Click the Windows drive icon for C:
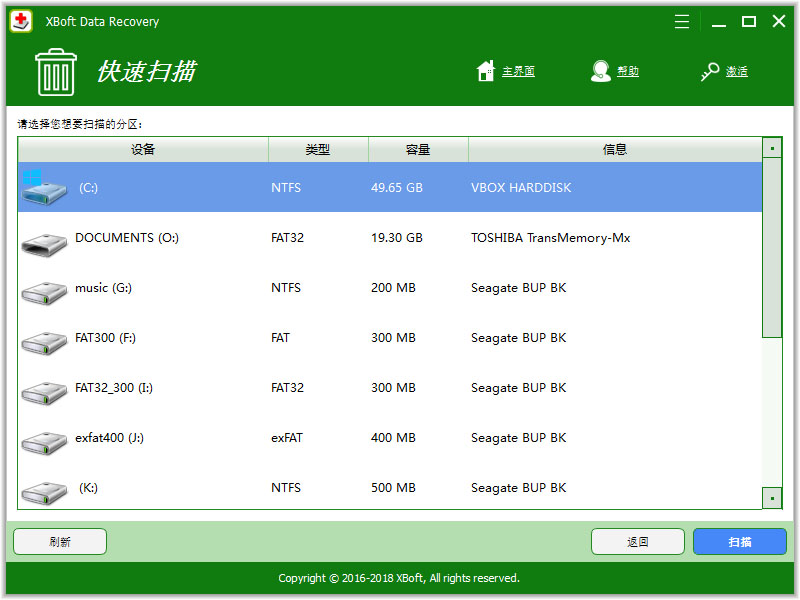This screenshot has height=600, width=800. 44,187
